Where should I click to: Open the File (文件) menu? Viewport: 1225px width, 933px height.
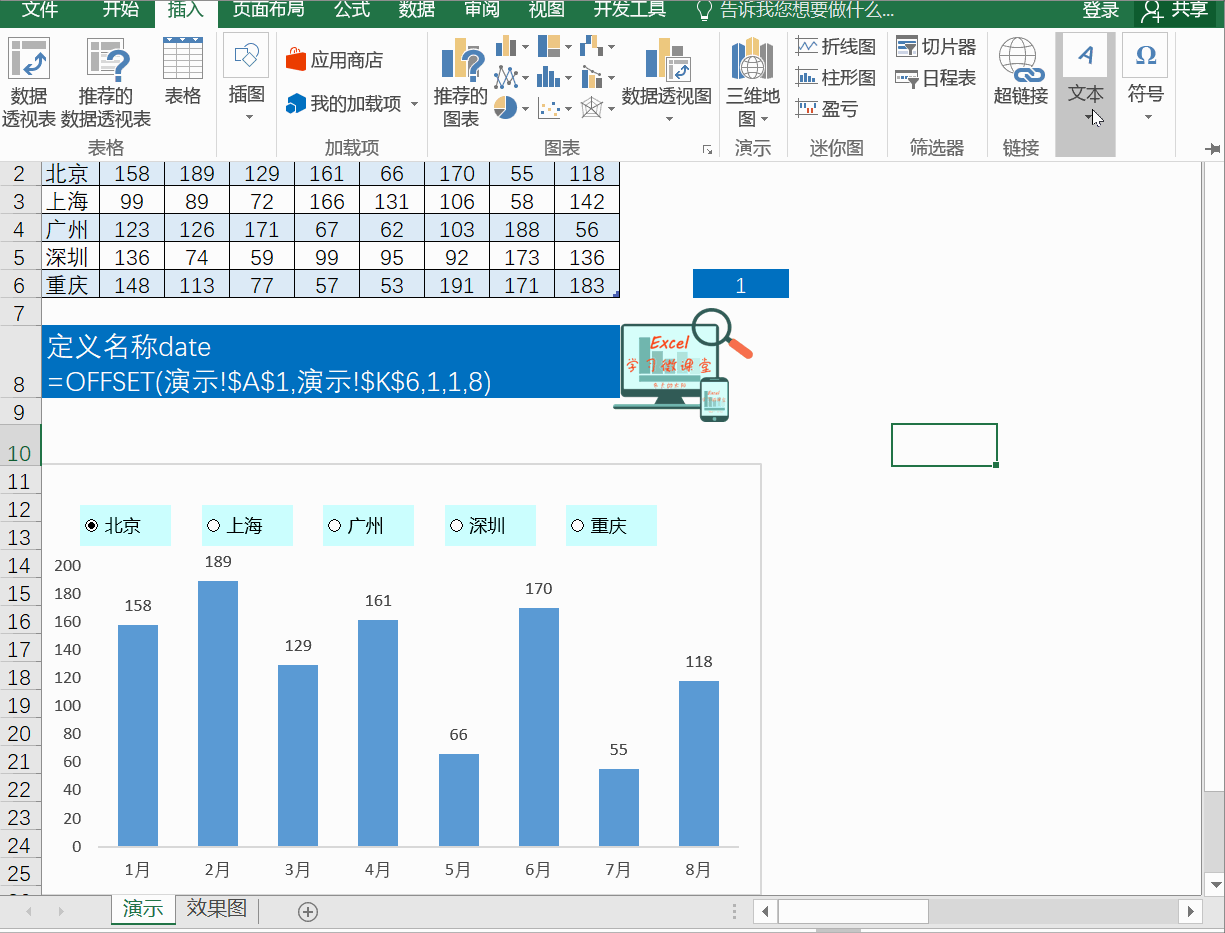[40, 11]
